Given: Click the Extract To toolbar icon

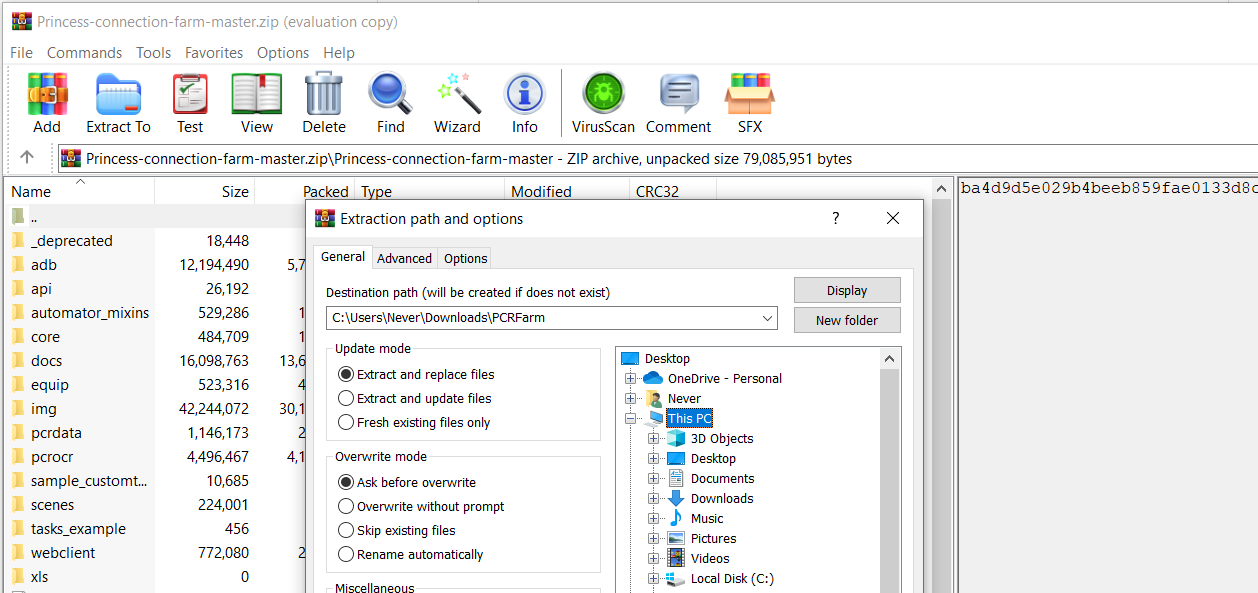Looking at the screenshot, I should 118,94.
